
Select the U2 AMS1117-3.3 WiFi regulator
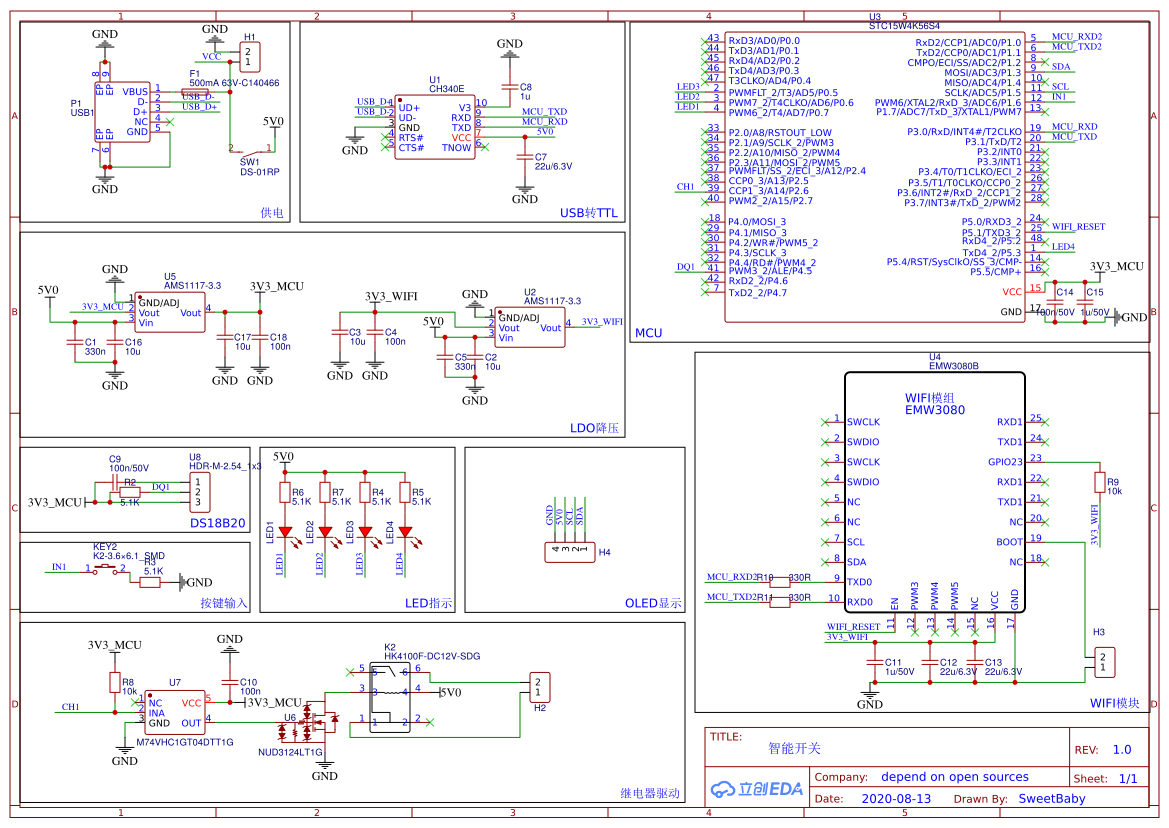(529, 327)
